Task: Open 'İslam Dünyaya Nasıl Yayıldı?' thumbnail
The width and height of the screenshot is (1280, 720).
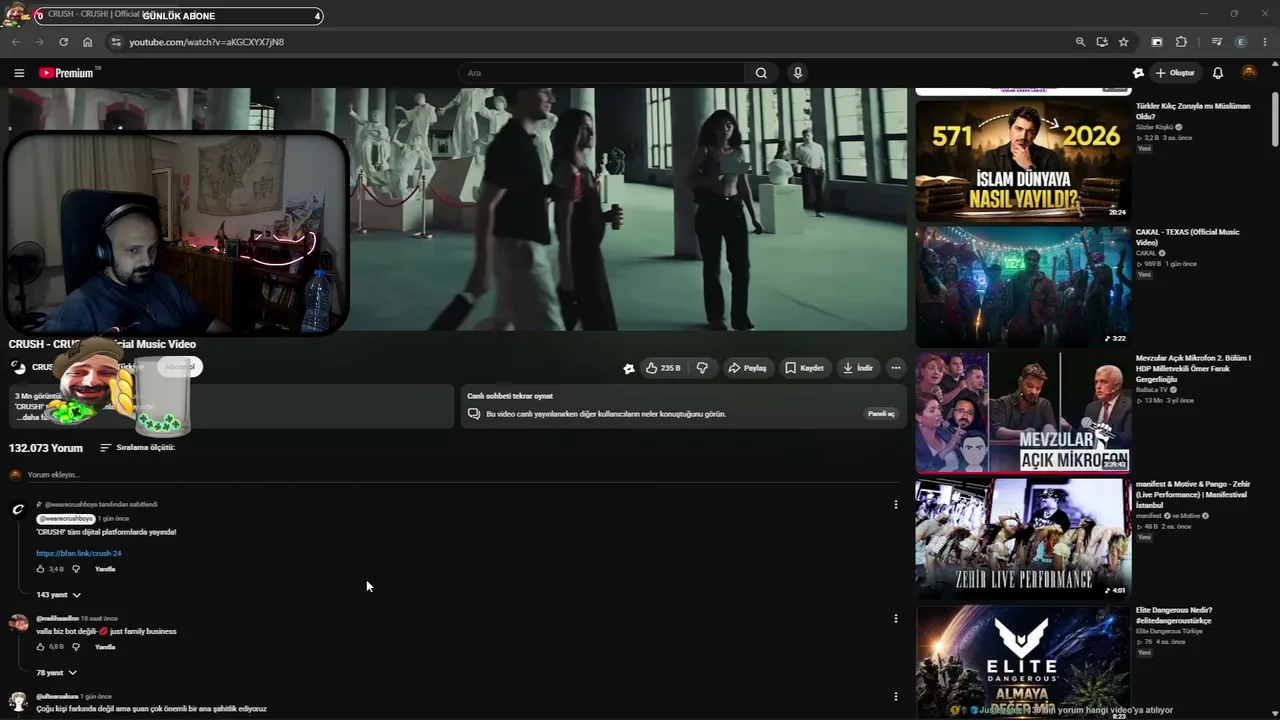Action: tap(1023, 160)
